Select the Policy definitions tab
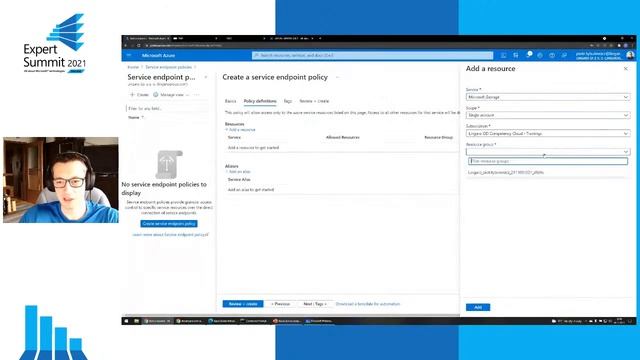640x360 pixels. click(x=260, y=101)
